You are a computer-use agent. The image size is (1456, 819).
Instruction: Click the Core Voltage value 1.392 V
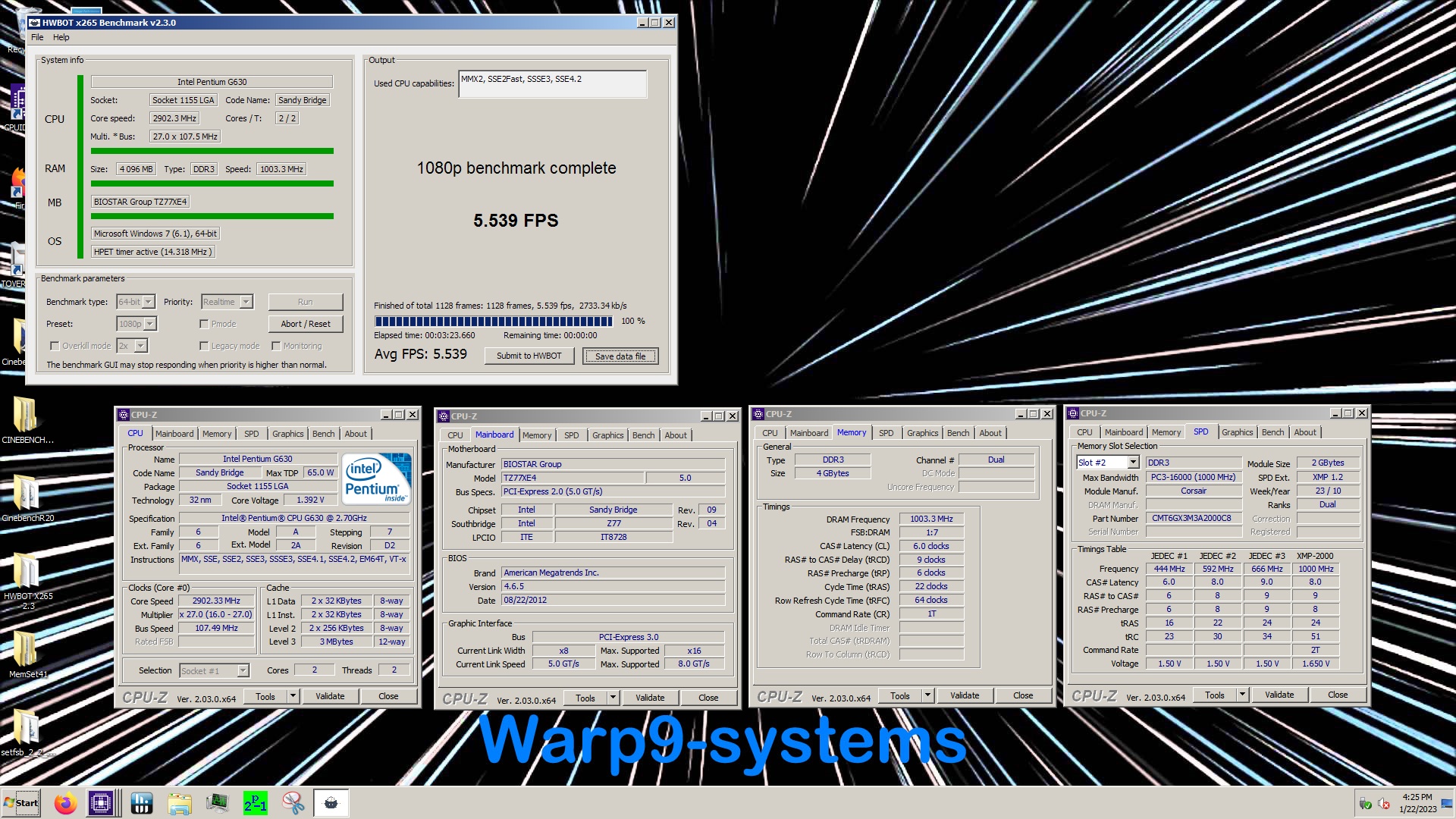(310, 500)
